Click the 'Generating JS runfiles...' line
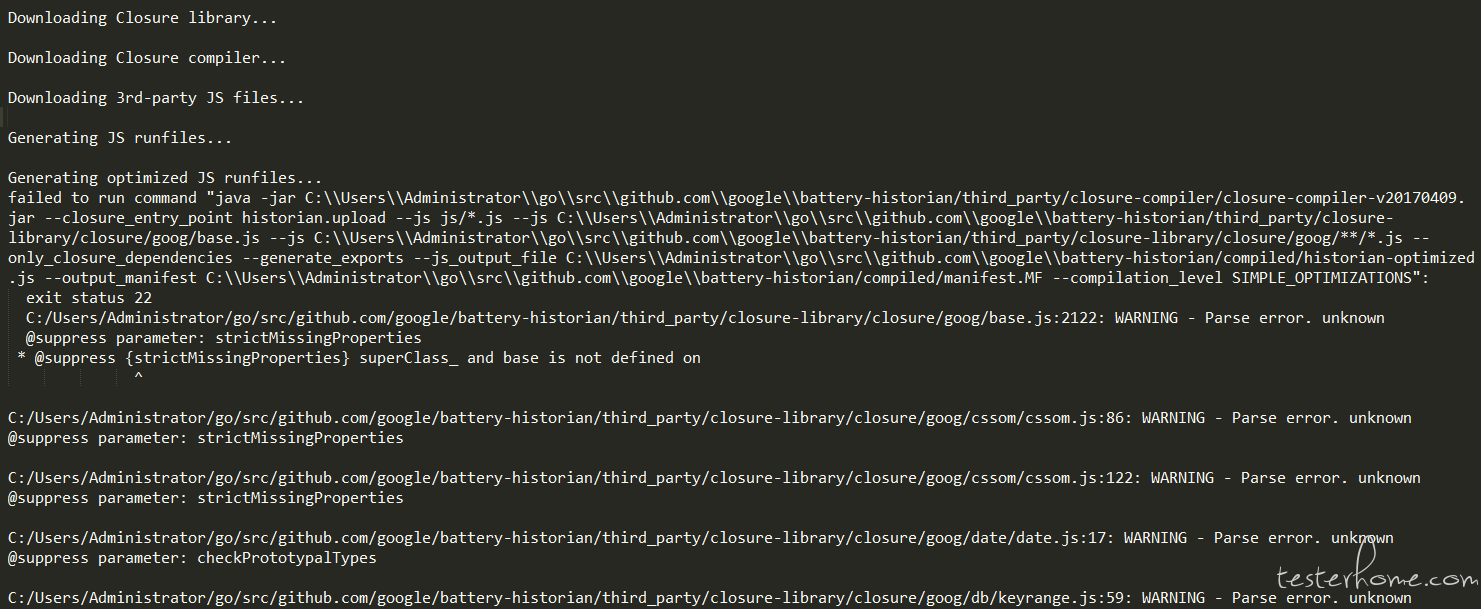The image size is (1481, 609). point(120,138)
